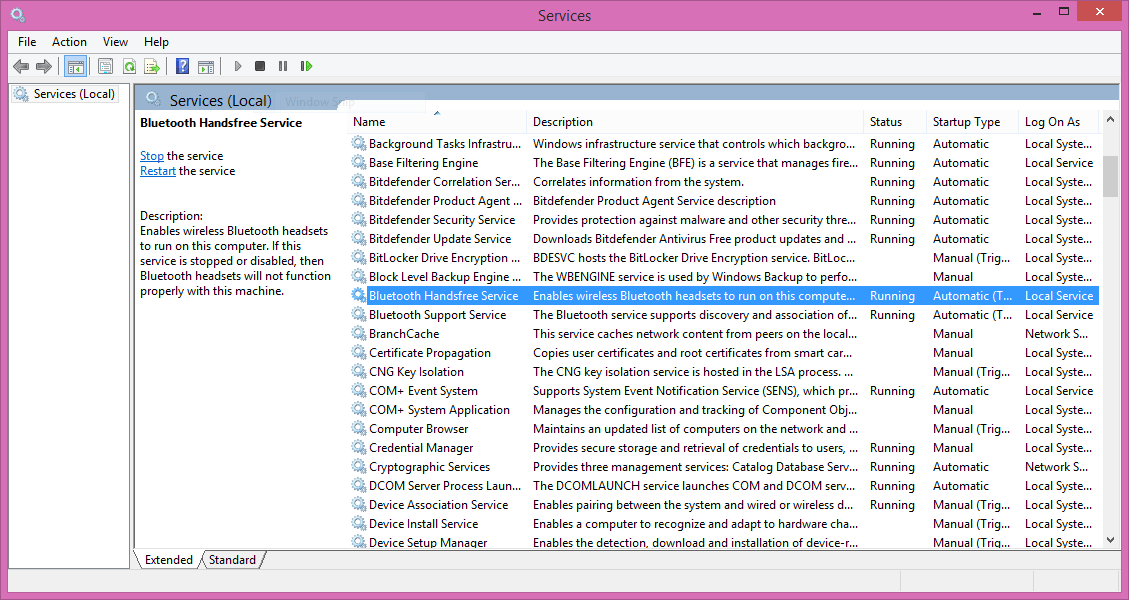Screen dimensions: 1129x600
Task: Click gear icon of Cryptographic Services
Action: [358, 467]
